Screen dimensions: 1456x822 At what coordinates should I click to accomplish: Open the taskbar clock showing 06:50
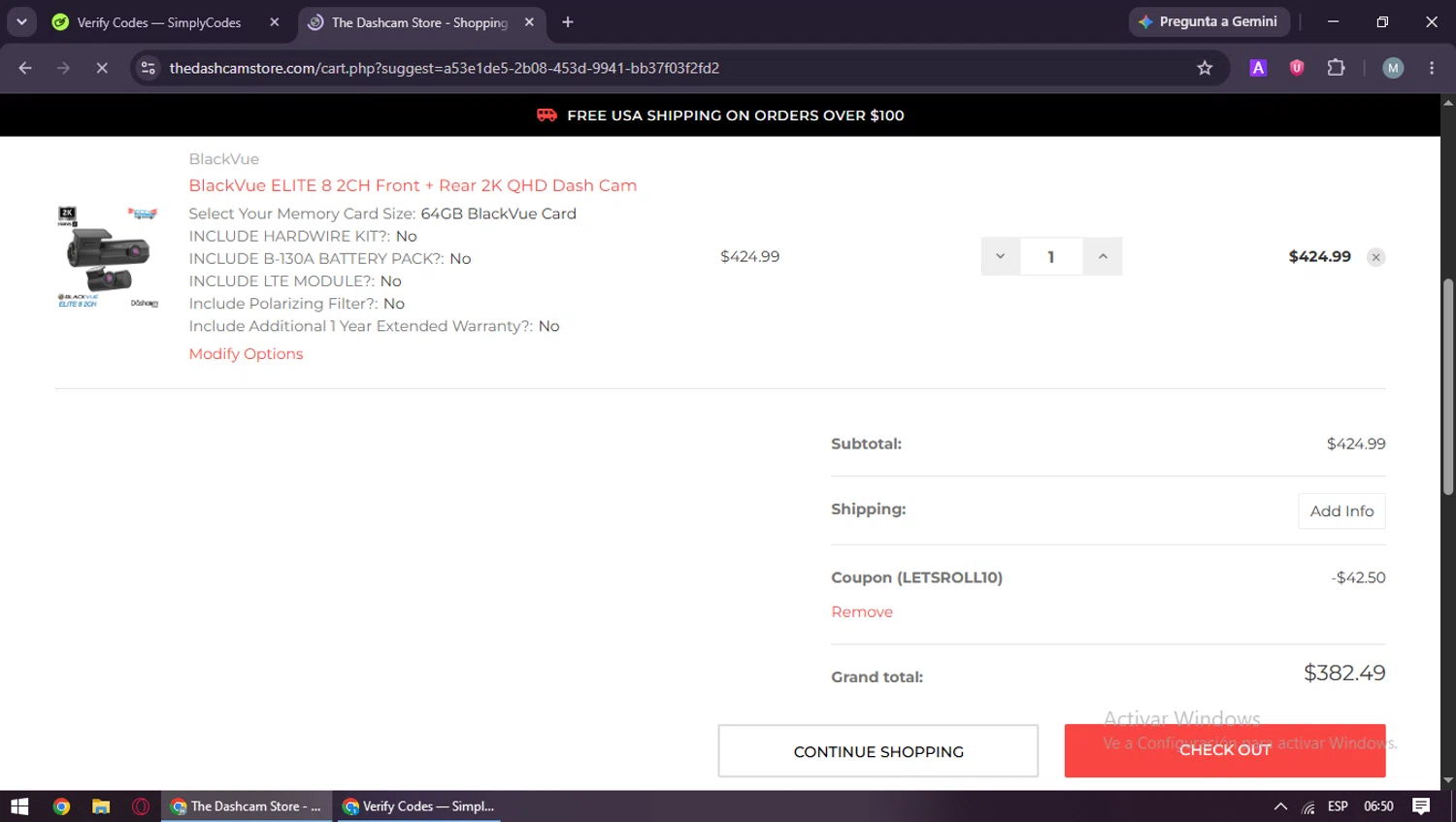(1378, 806)
